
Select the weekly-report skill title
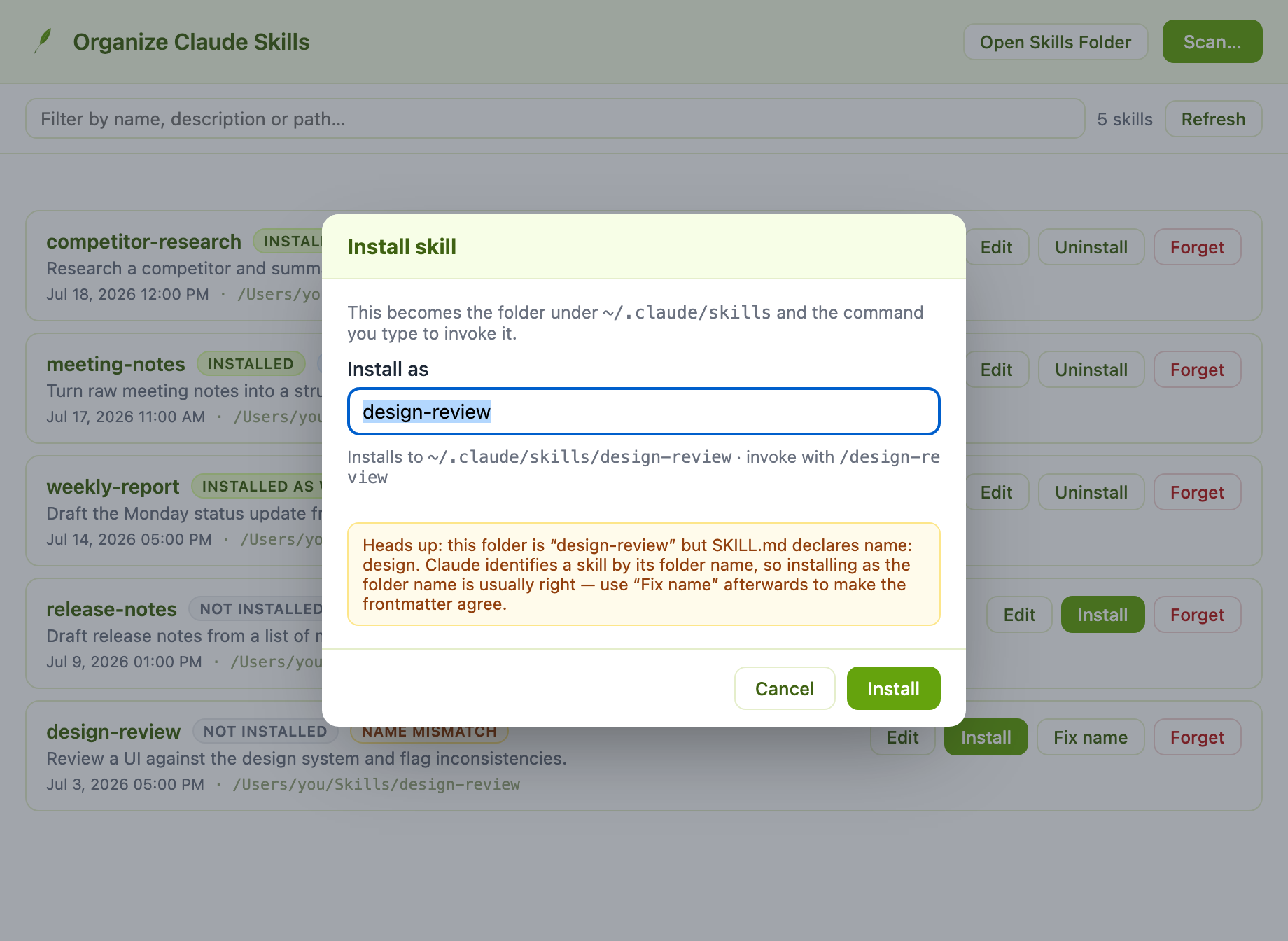[113, 487]
